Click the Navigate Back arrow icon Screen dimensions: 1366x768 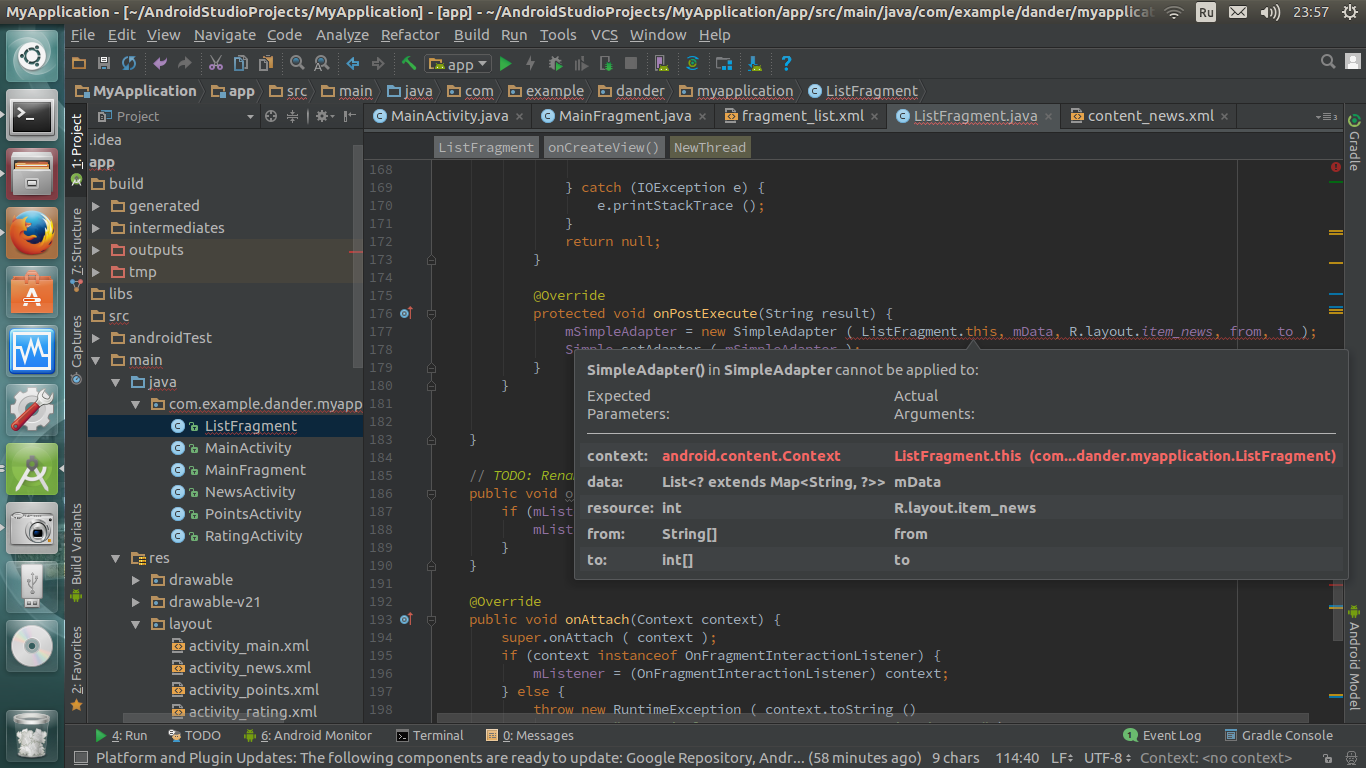click(353, 63)
